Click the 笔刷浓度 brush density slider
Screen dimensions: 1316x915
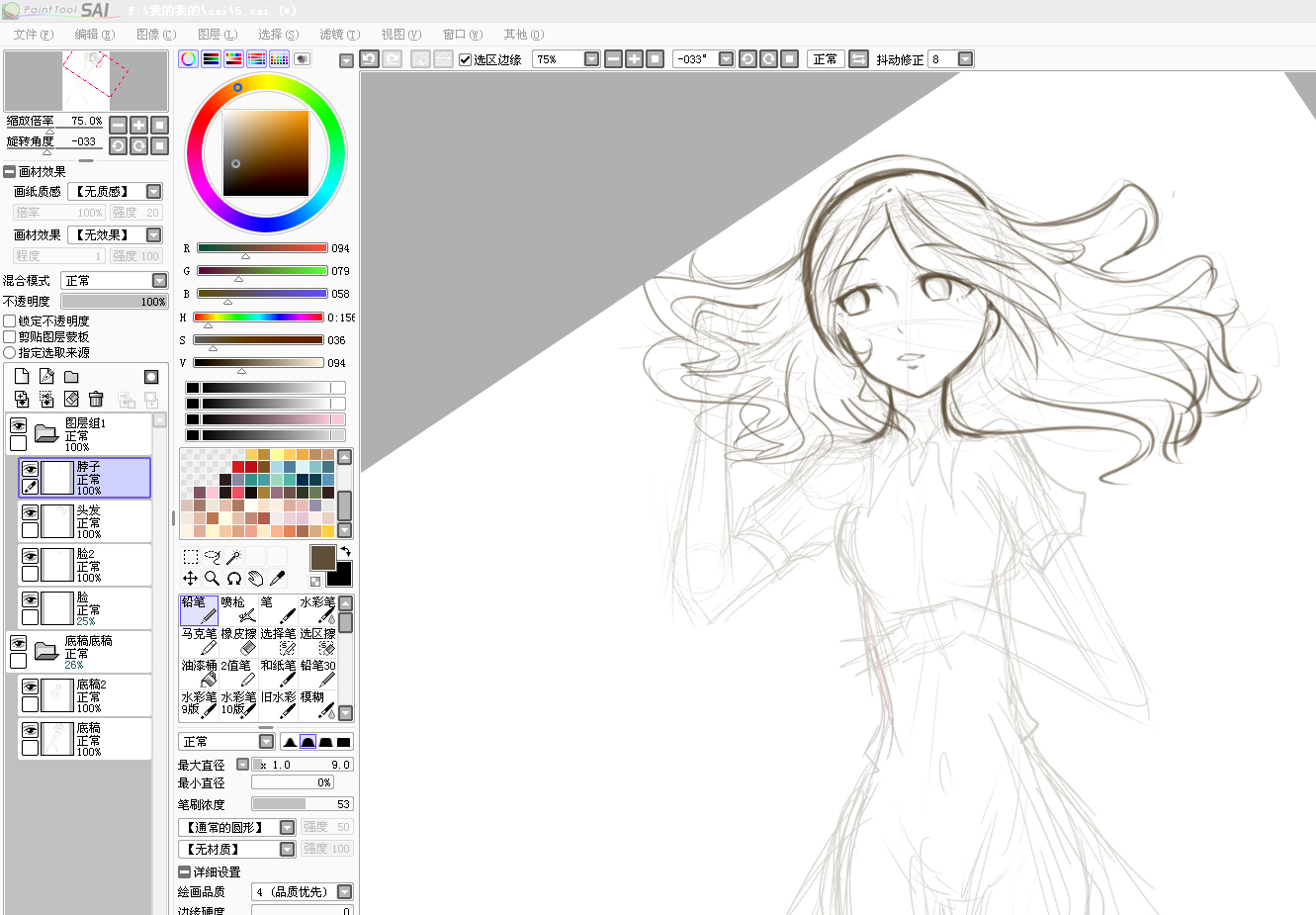click(x=302, y=804)
